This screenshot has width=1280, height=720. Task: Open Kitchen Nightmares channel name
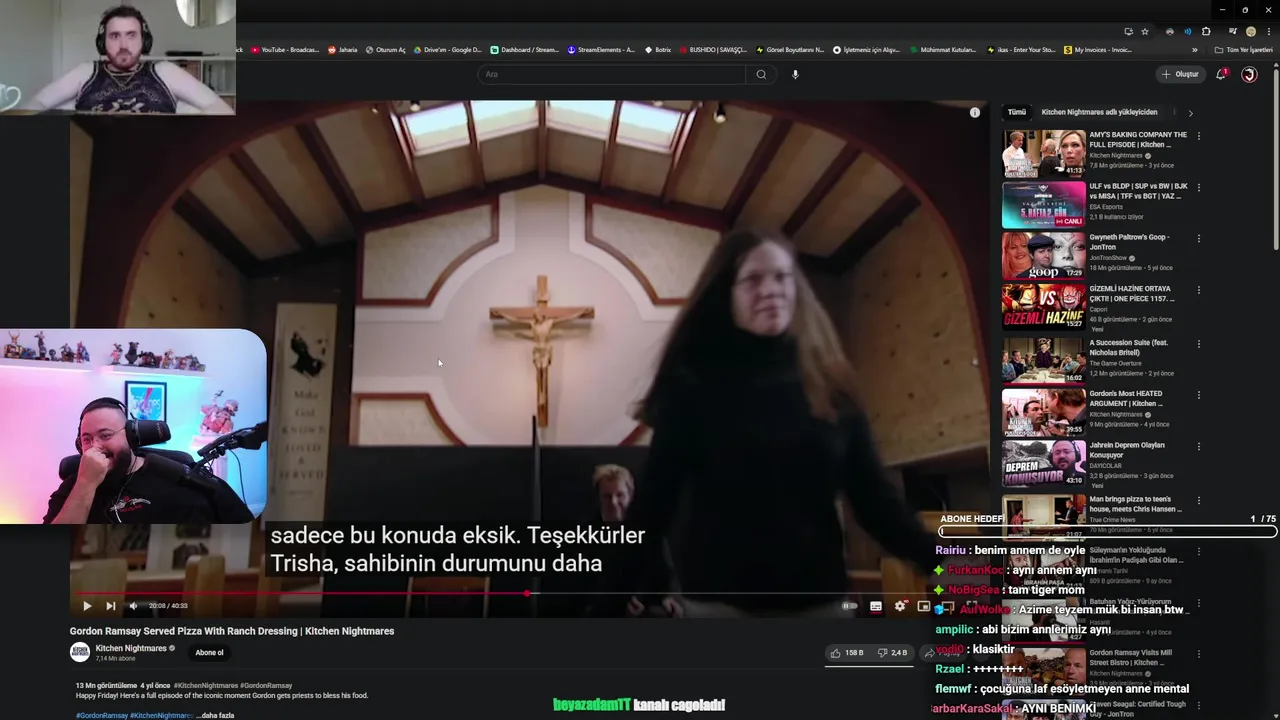(131, 648)
